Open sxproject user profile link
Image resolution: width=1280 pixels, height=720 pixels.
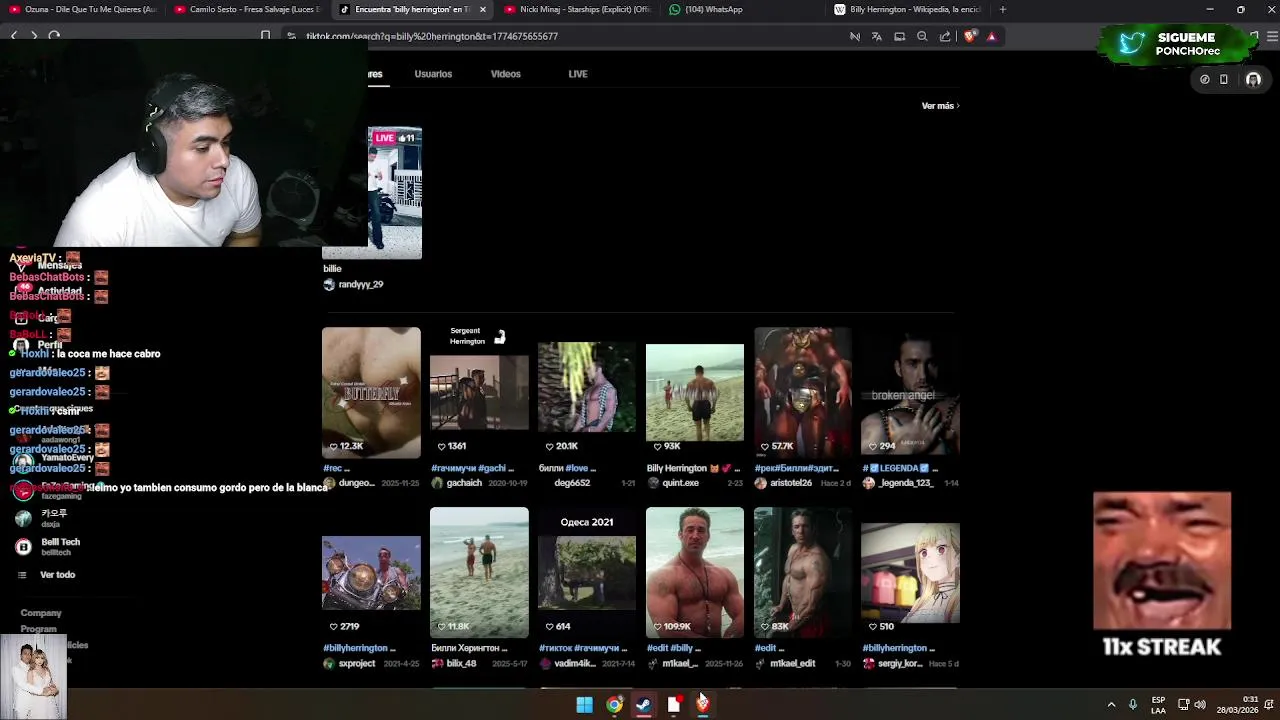(x=356, y=664)
